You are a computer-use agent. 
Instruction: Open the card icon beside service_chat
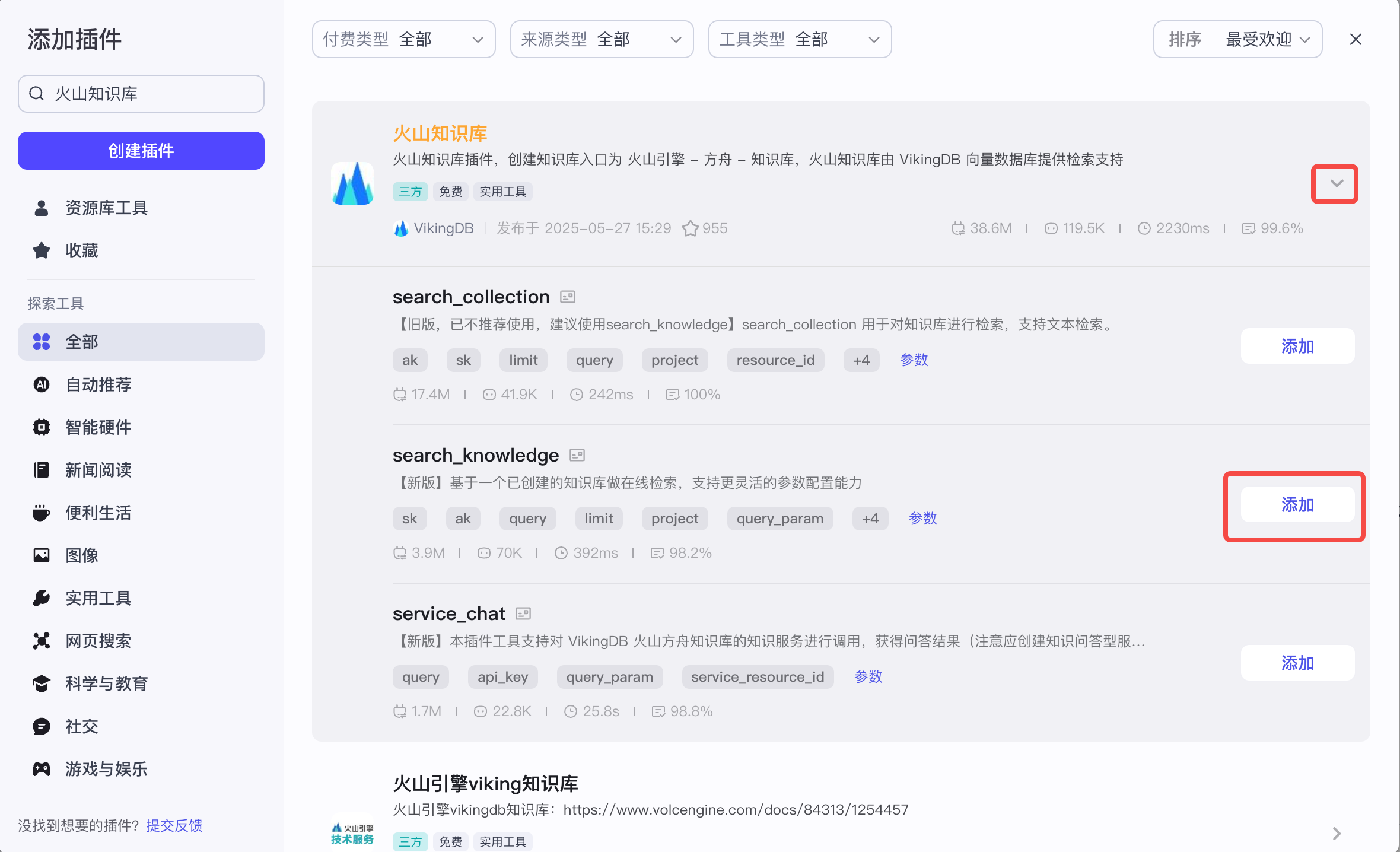point(523,613)
